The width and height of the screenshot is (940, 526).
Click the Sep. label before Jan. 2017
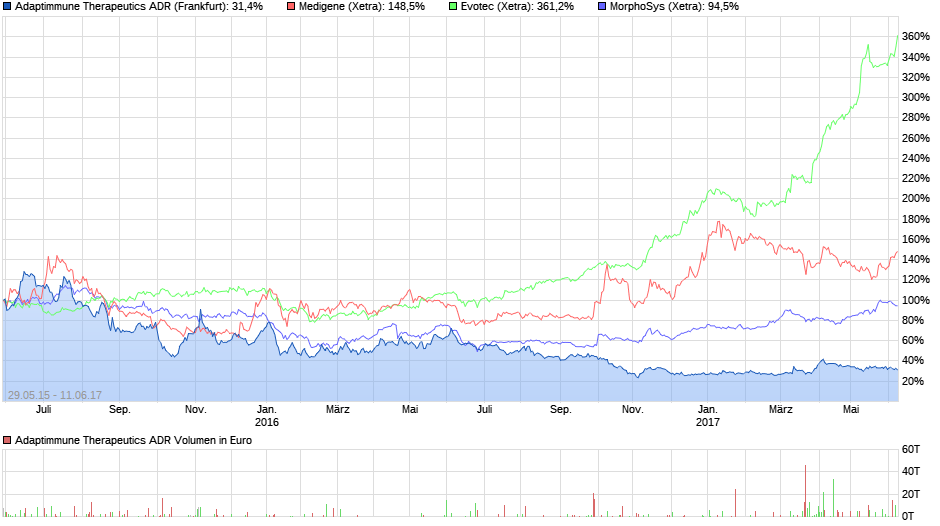point(561,409)
